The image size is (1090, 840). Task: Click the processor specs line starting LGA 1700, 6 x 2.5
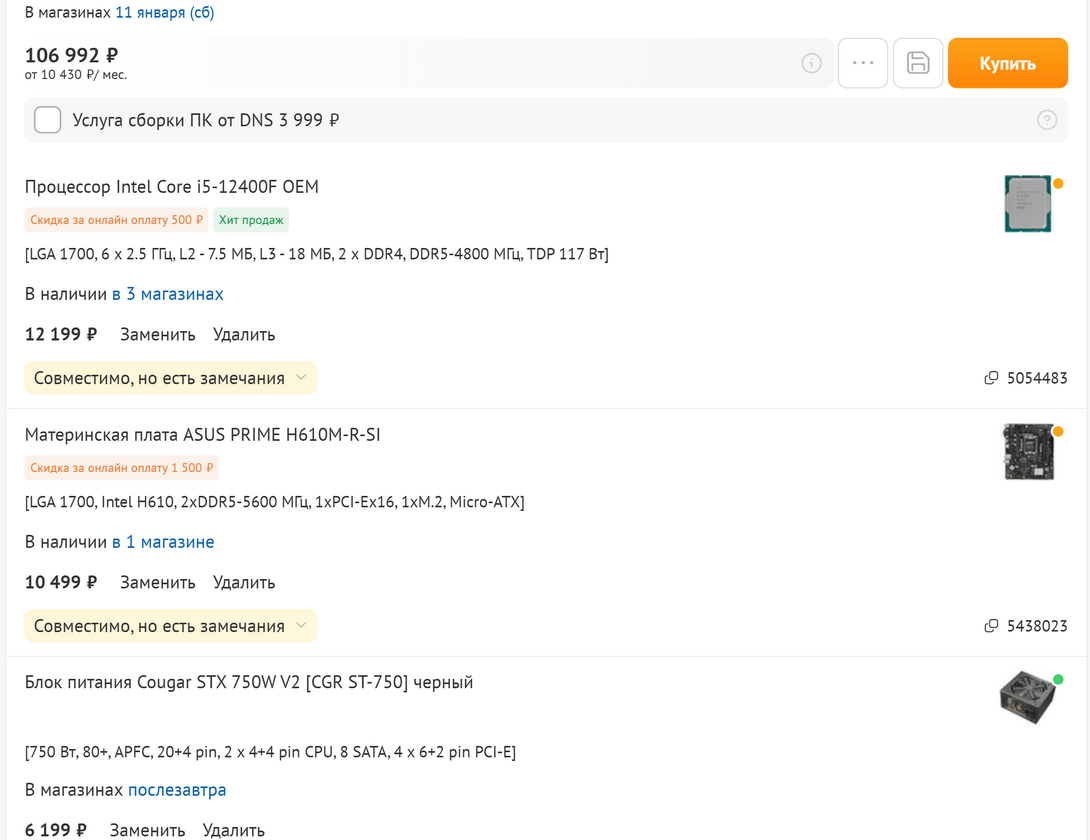(317, 255)
